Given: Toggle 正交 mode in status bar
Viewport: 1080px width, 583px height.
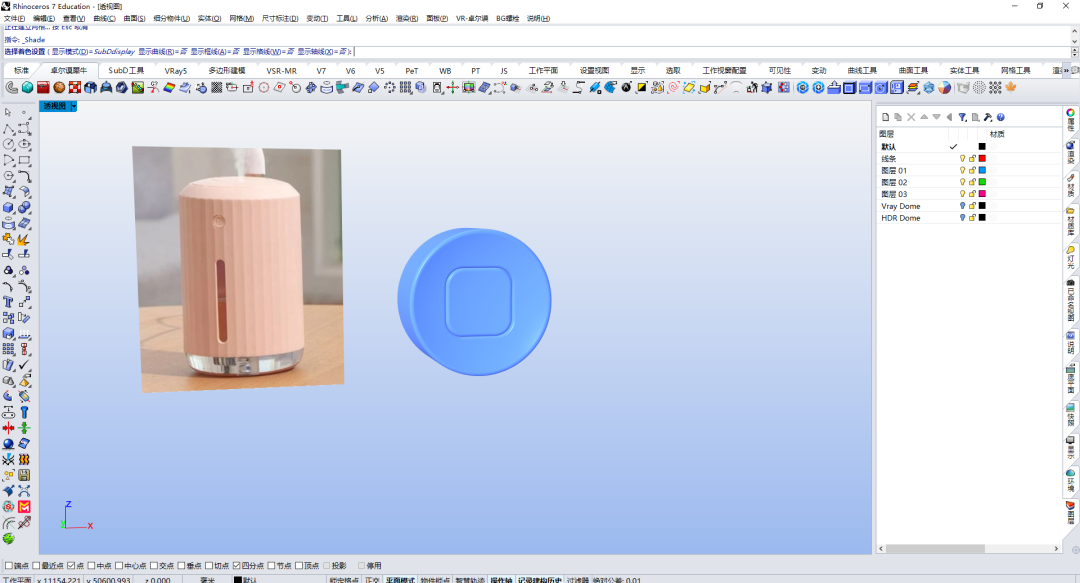Looking at the screenshot, I should 372,580.
